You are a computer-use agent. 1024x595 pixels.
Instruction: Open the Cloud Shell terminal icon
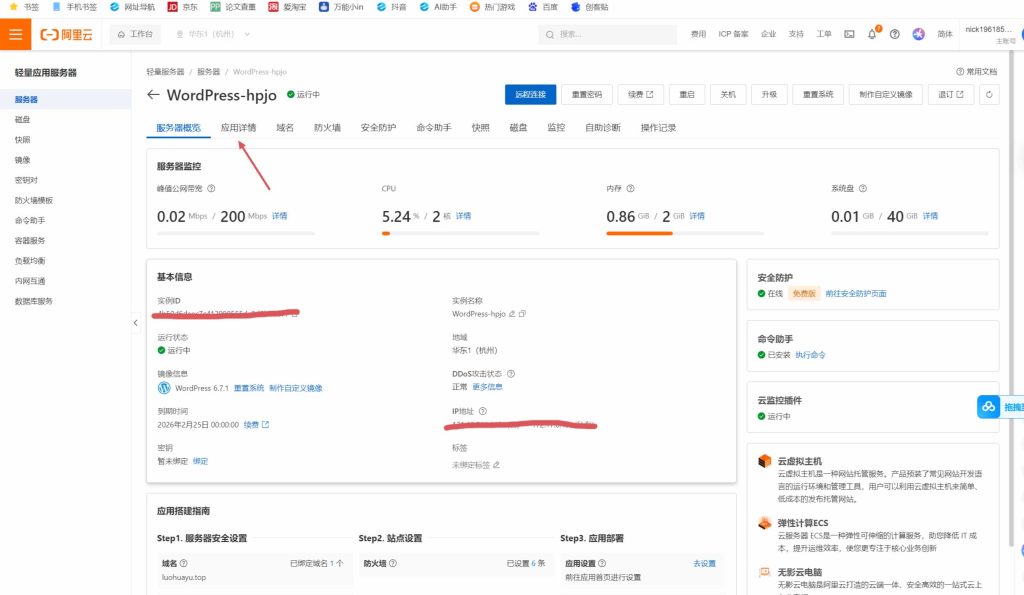point(849,34)
